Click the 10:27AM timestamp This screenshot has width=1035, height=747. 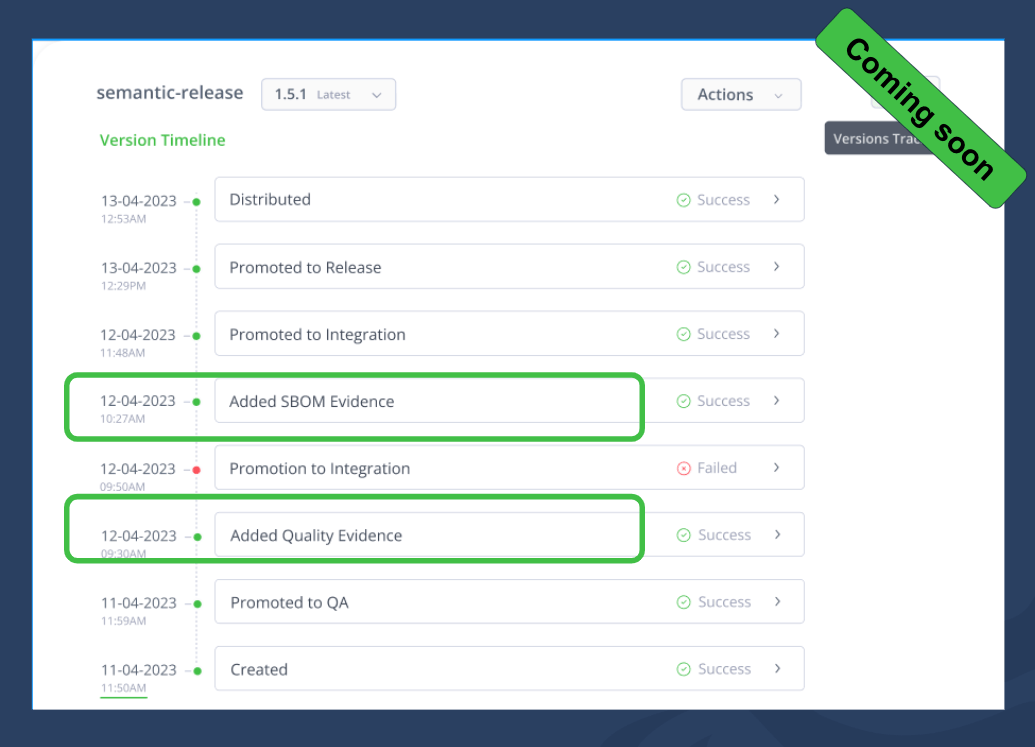(x=123, y=419)
